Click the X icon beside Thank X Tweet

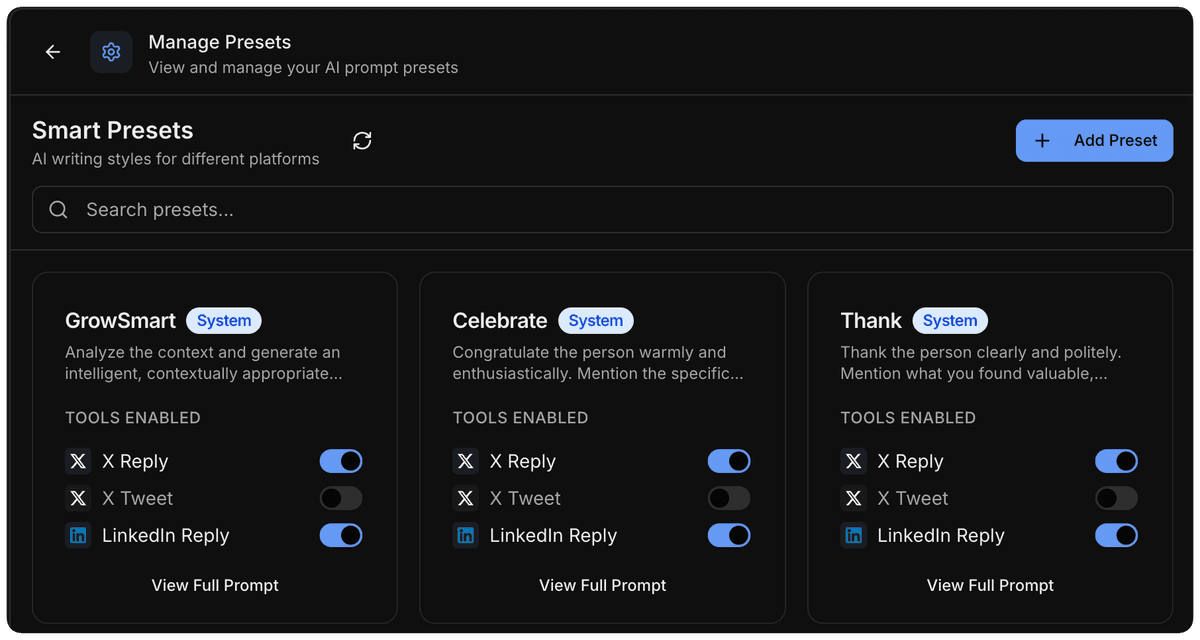click(x=853, y=498)
